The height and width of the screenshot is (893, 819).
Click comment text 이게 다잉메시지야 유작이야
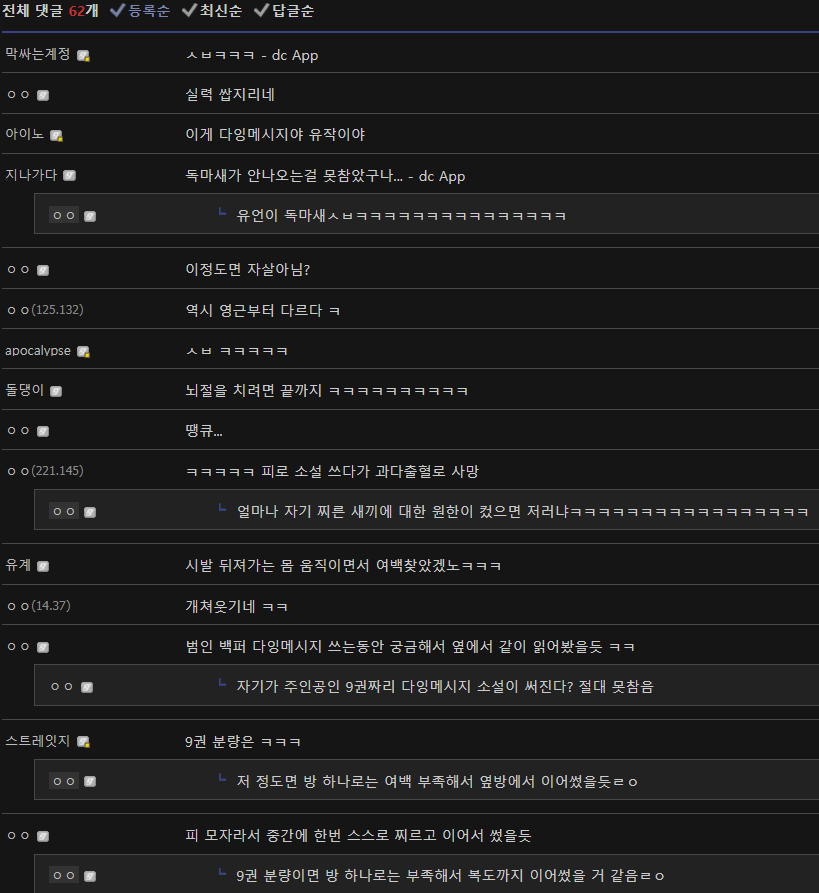pyautogui.click(x=275, y=135)
